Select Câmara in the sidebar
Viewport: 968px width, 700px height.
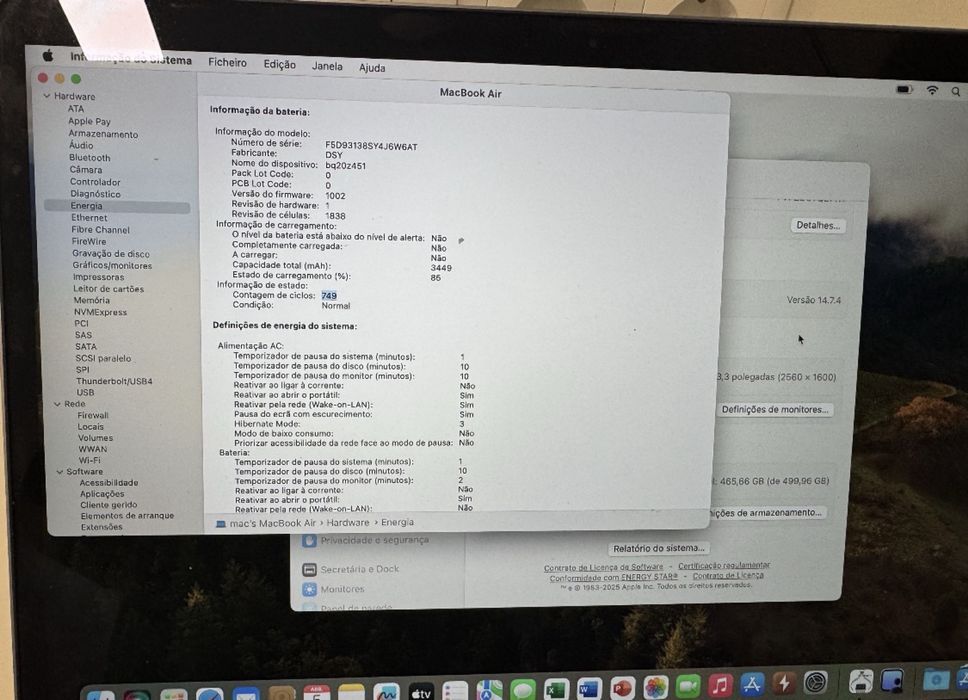click(x=86, y=170)
